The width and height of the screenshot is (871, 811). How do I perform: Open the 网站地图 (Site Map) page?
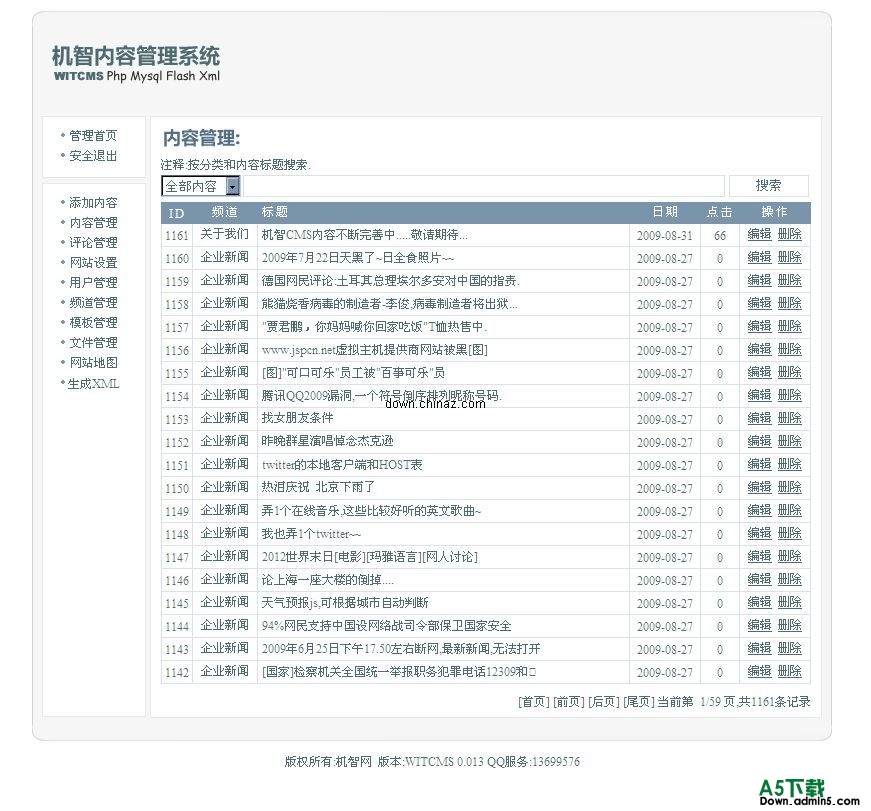pos(94,362)
